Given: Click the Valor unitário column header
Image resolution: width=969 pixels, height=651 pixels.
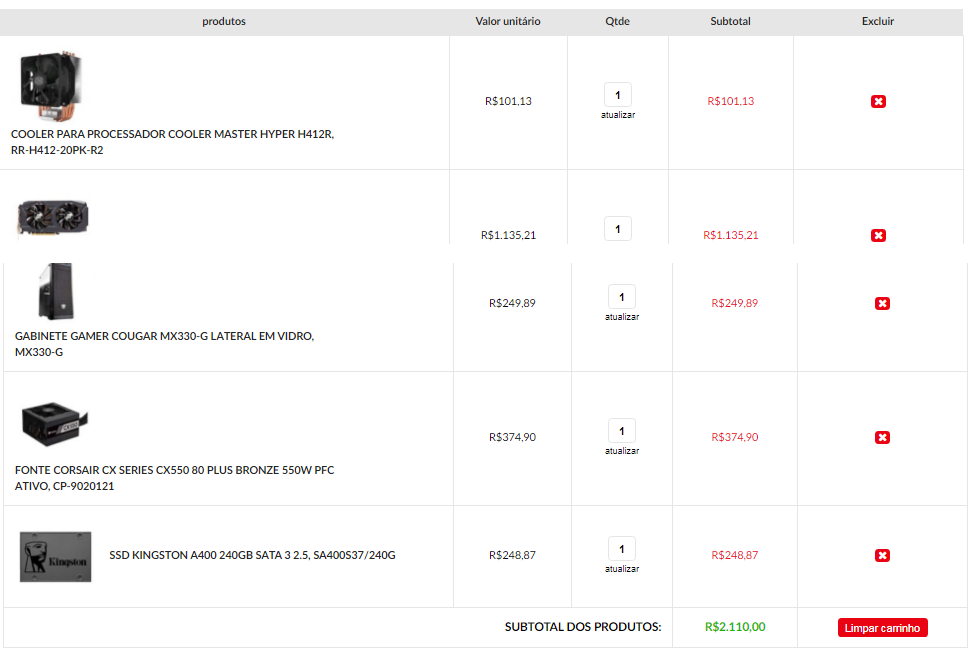Looking at the screenshot, I should click(x=508, y=22).
